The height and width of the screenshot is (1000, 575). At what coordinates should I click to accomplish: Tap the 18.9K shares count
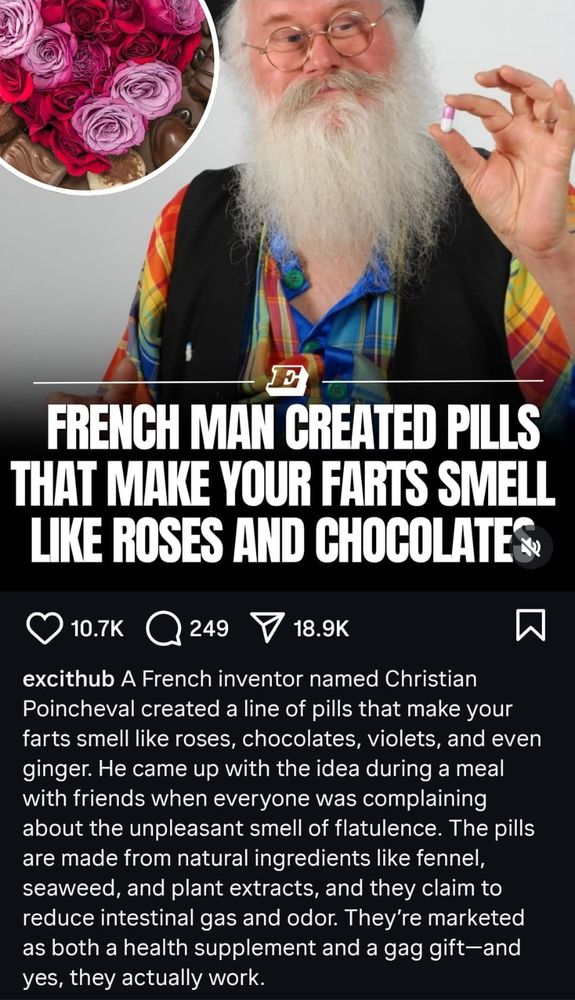[321, 629]
